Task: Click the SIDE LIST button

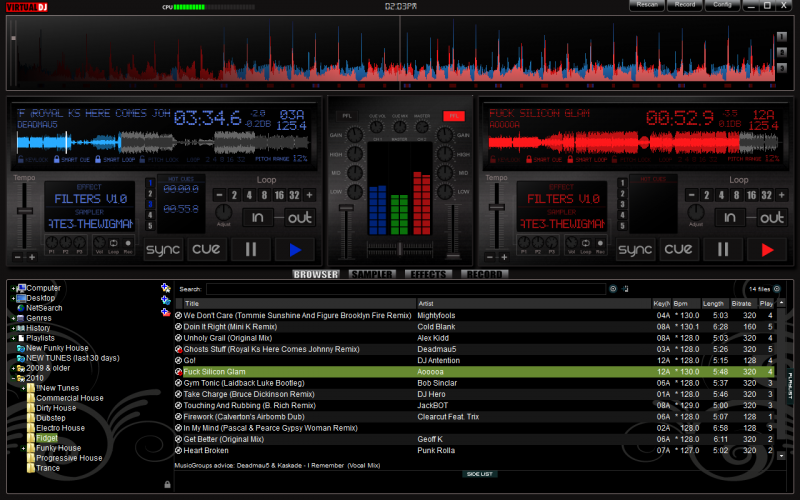Action: point(480,474)
